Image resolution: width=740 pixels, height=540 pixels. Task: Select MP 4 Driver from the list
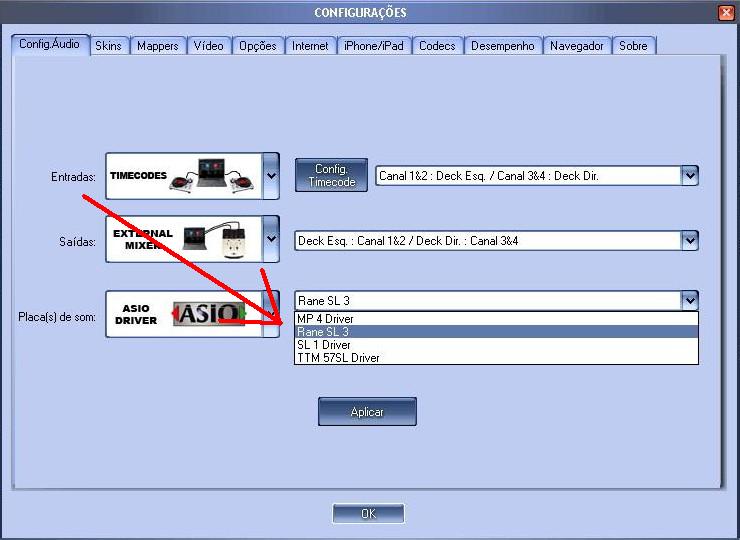[496, 319]
